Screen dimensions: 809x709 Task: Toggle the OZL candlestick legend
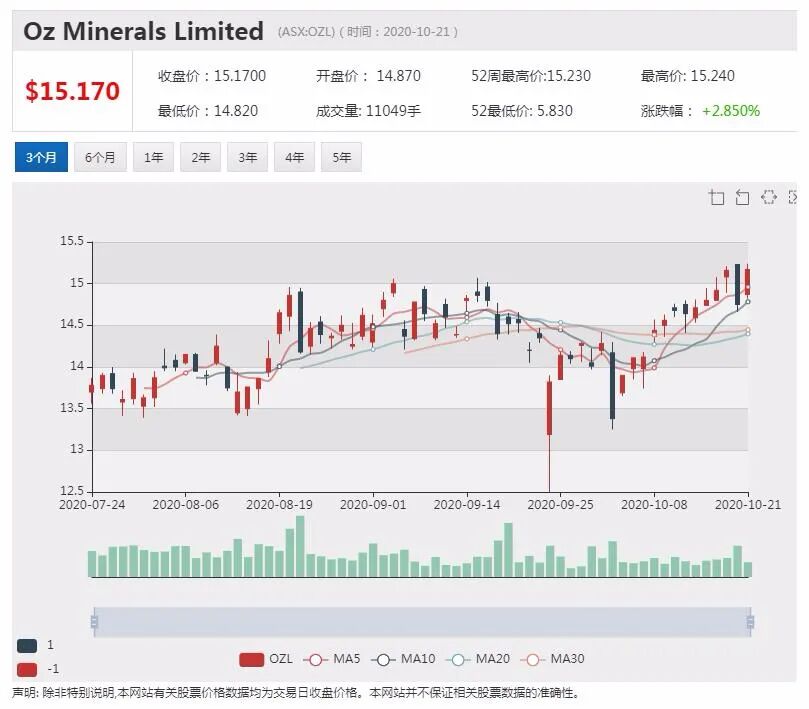tap(266, 659)
